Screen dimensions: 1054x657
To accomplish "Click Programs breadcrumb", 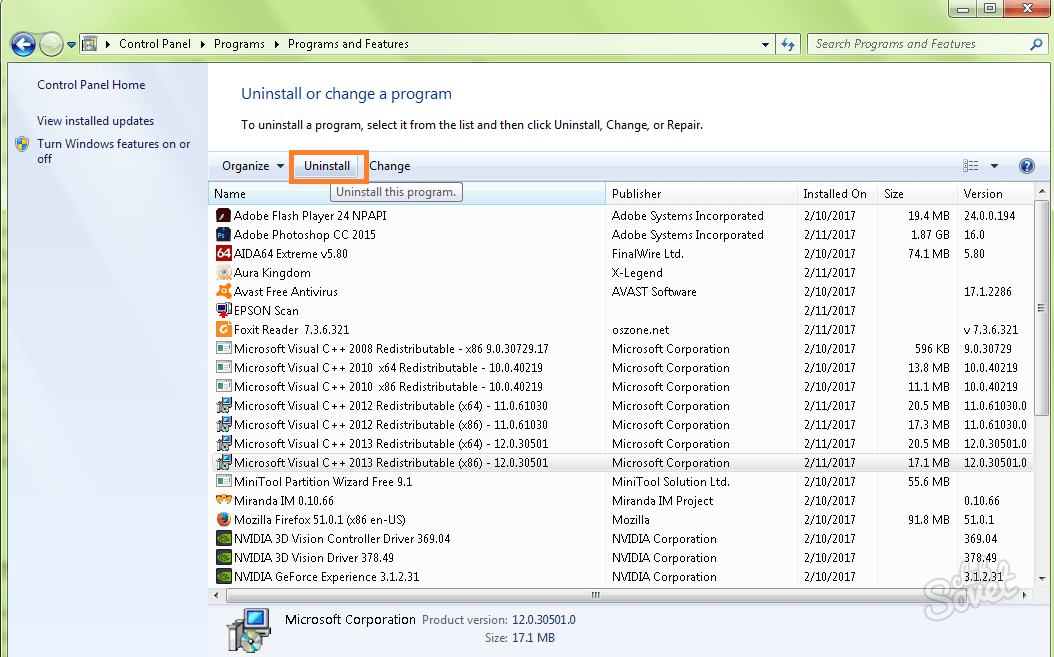I will coord(239,44).
